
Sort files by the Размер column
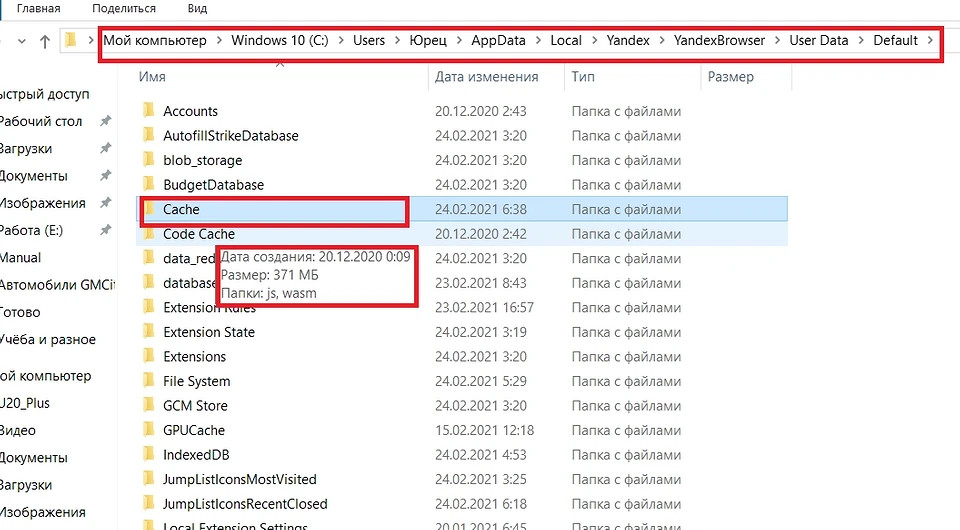coord(730,77)
